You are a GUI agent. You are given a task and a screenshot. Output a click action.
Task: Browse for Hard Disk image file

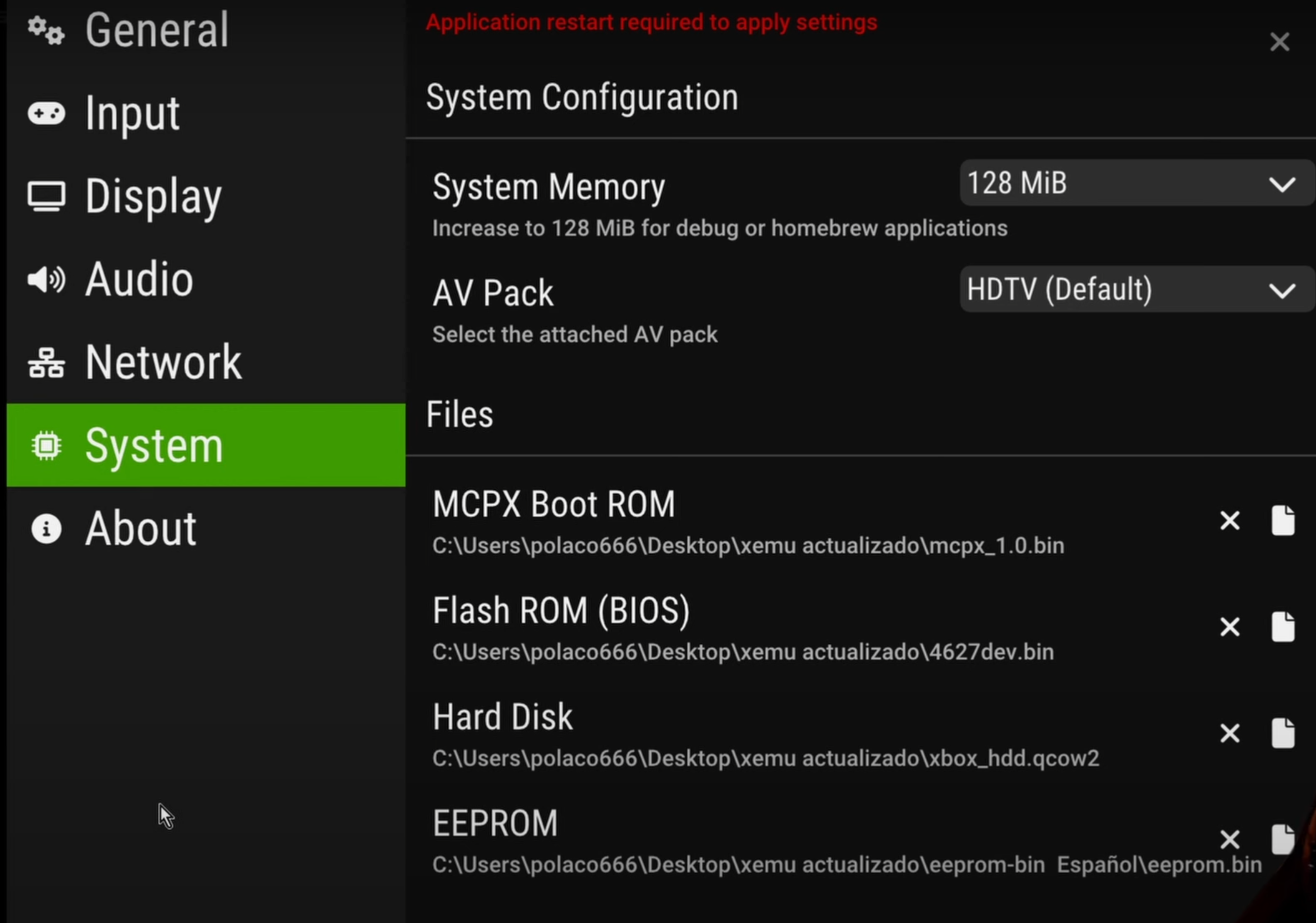[1283, 733]
